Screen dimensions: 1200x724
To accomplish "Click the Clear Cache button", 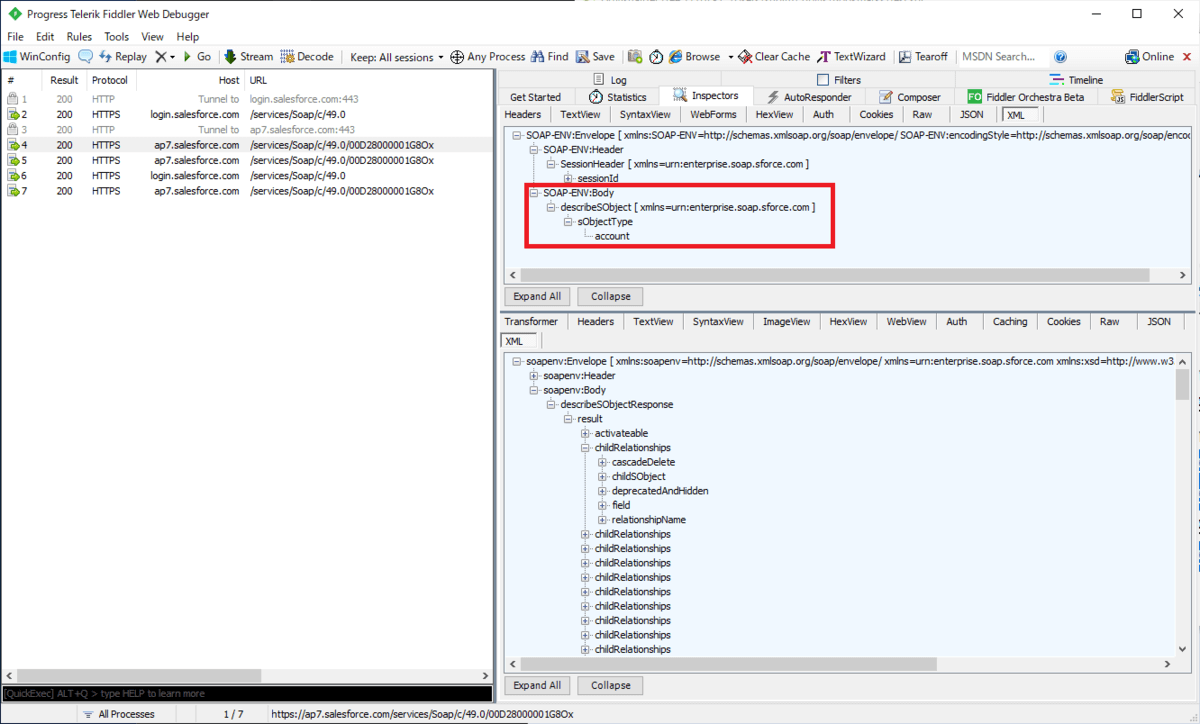I will tap(774, 57).
